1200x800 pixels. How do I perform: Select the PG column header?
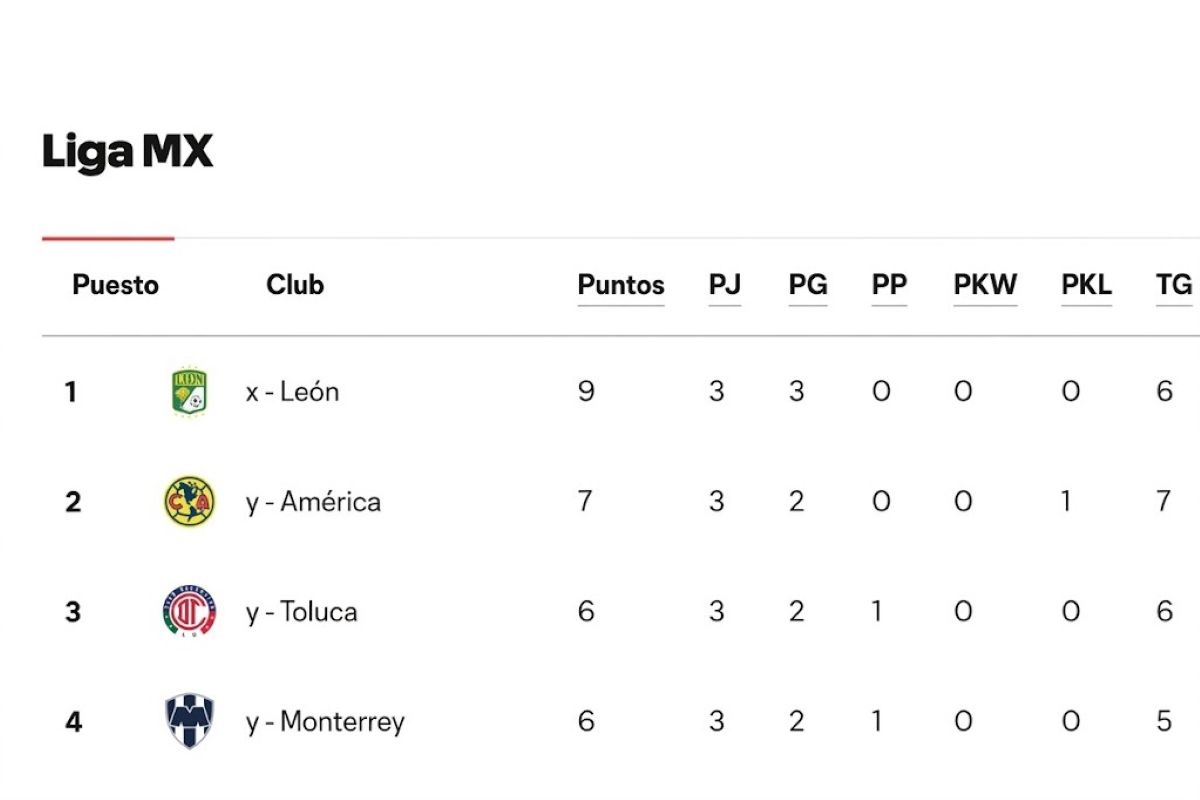coord(808,285)
